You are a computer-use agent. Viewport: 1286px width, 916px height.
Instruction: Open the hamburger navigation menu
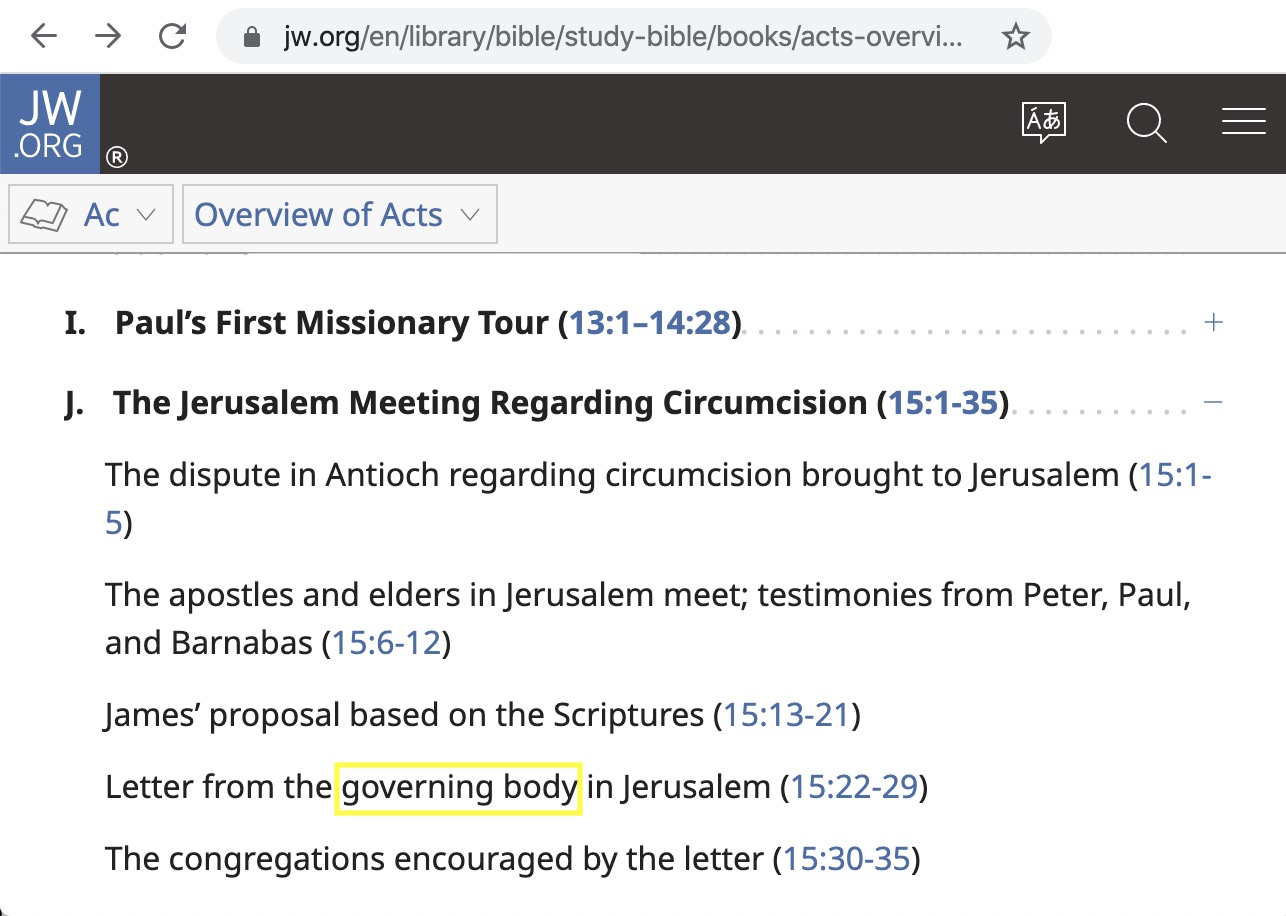pos(1243,122)
